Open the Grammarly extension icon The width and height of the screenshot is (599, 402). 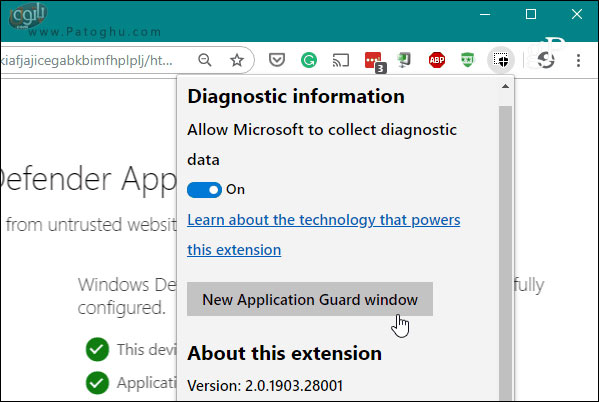pyautogui.click(x=309, y=60)
